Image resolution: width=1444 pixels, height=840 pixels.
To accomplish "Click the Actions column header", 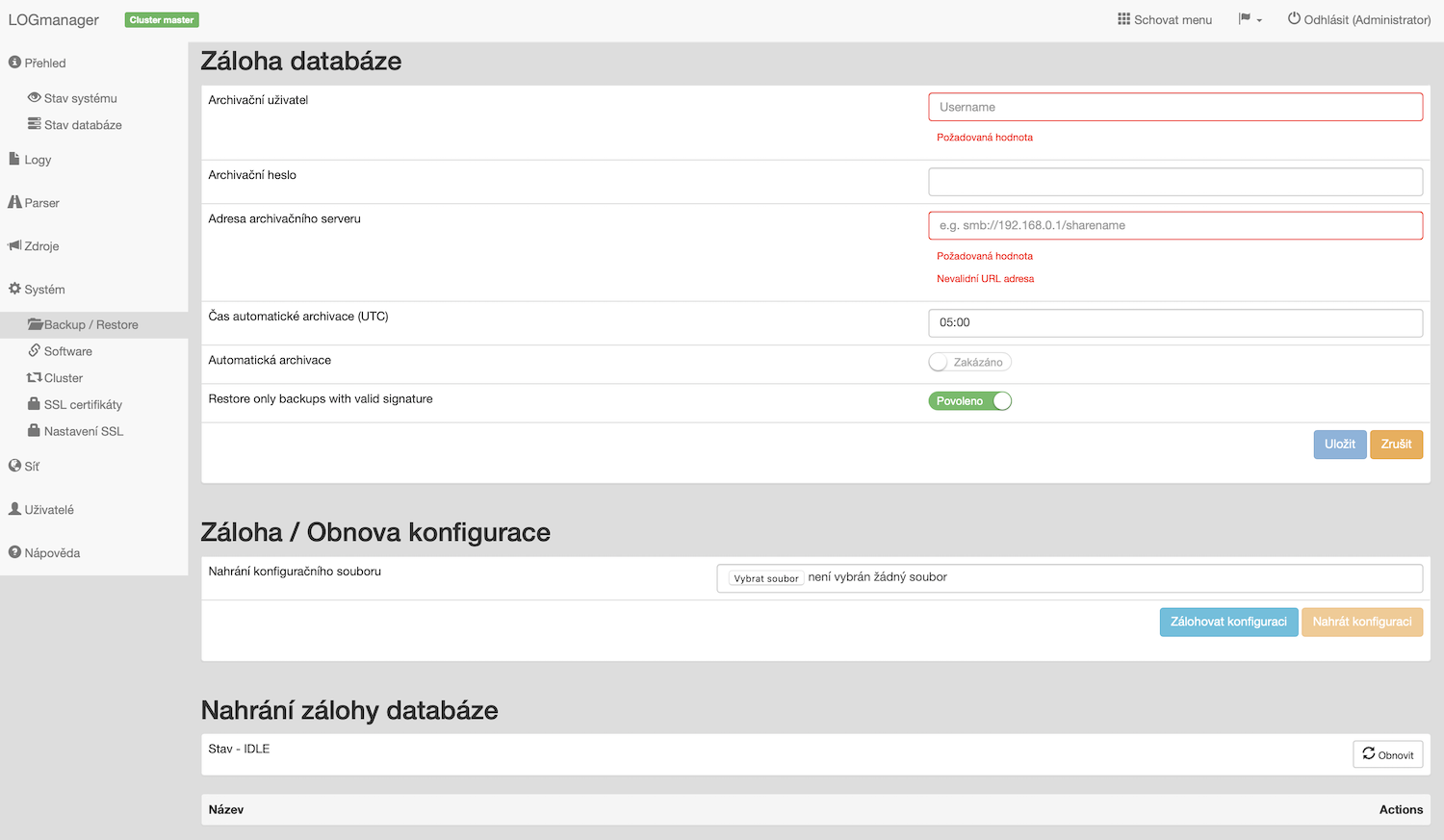I will tap(1401, 810).
